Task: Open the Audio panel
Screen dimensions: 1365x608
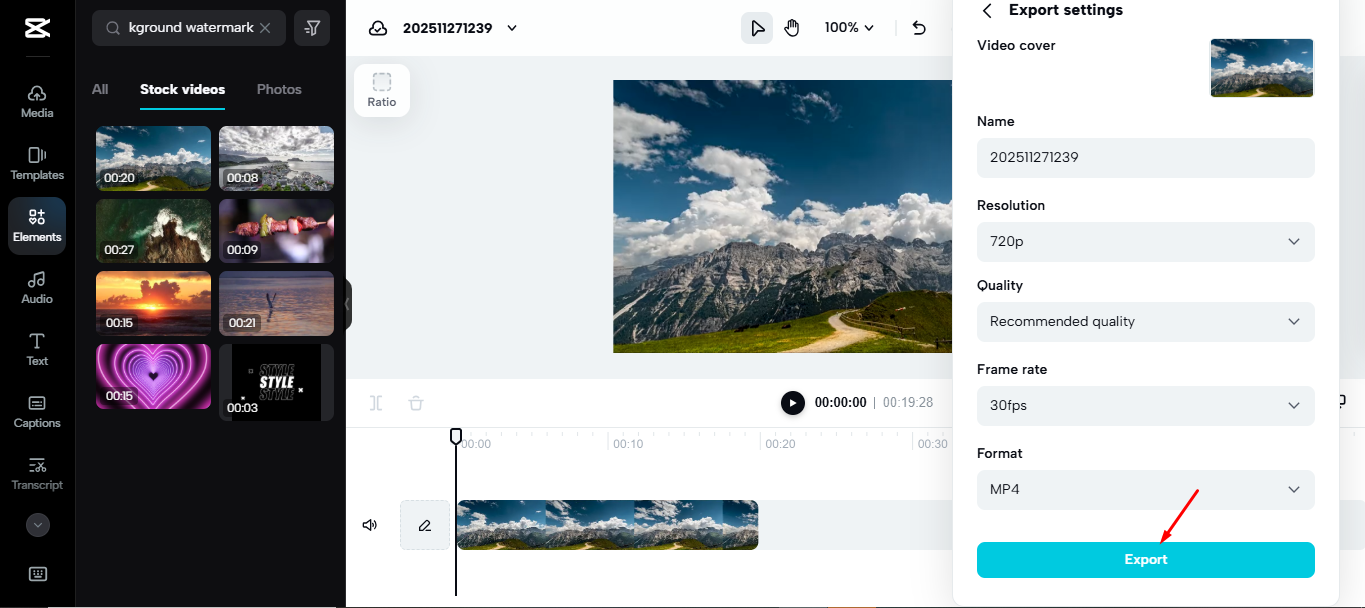Action: (x=36, y=287)
